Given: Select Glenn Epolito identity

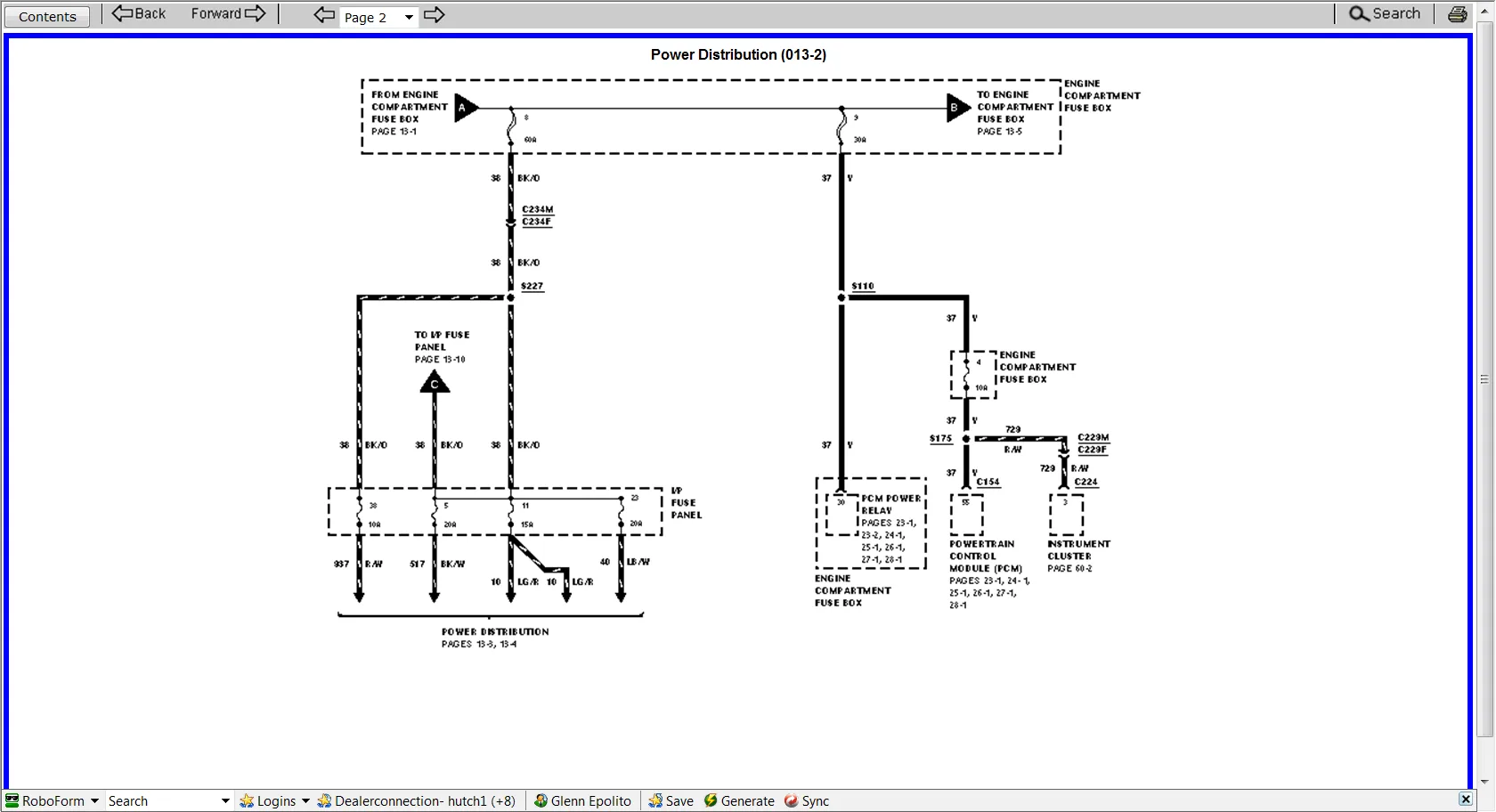Looking at the screenshot, I should click(582, 801).
